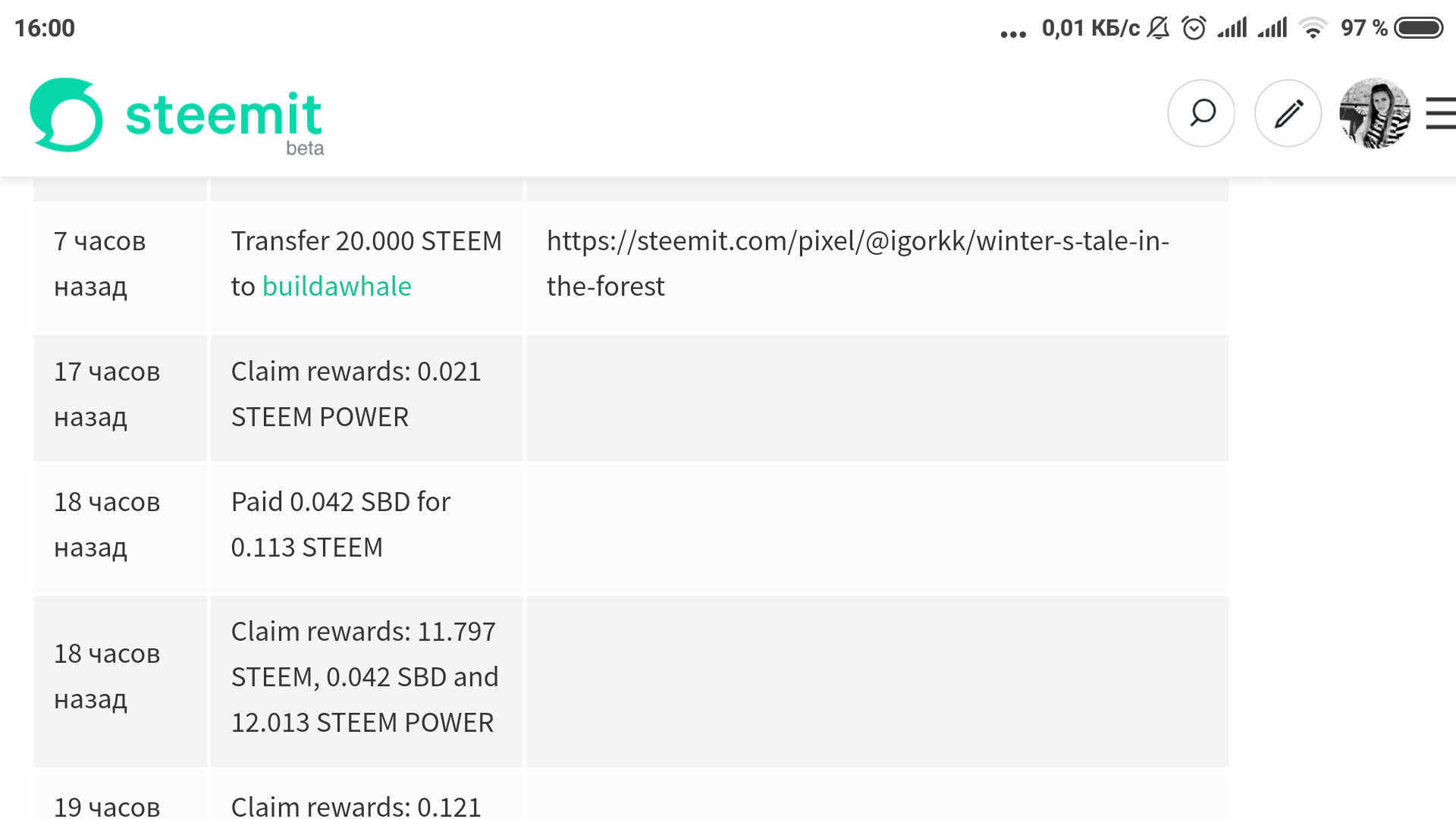Image resolution: width=1456 pixels, height=819 pixels.
Task: Tap the battery indicator icon
Action: click(1418, 28)
